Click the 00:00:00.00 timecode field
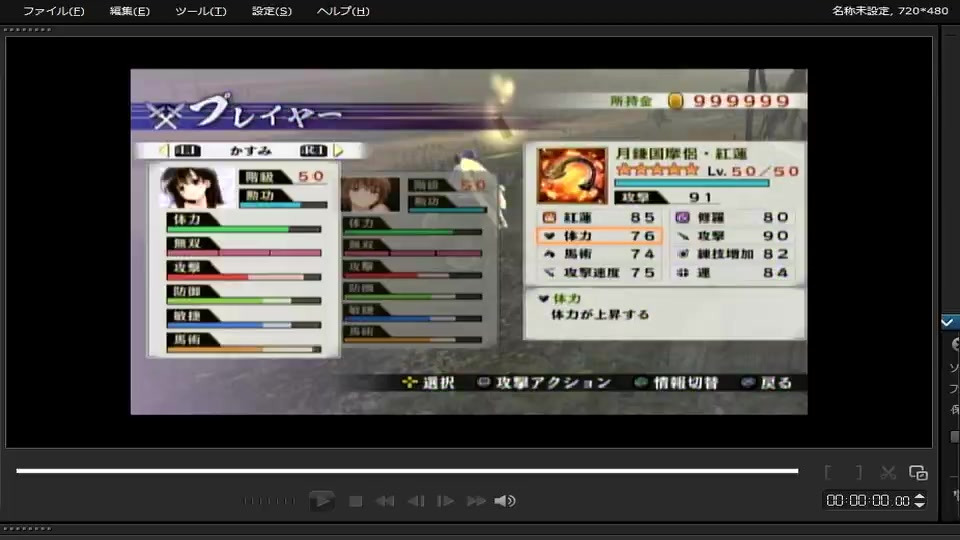This screenshot has width=960, height=540. (868, 501)
